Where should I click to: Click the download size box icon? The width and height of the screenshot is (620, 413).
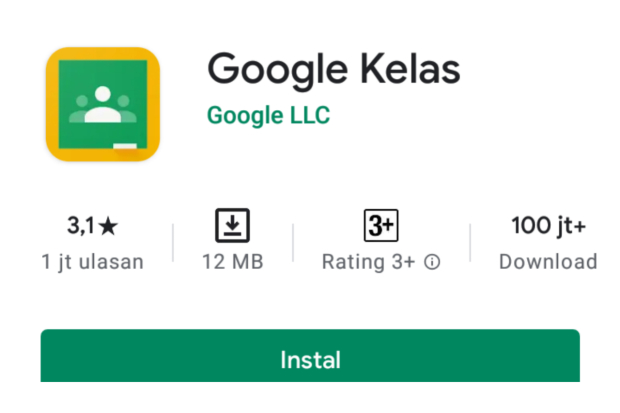coord(232,225)
